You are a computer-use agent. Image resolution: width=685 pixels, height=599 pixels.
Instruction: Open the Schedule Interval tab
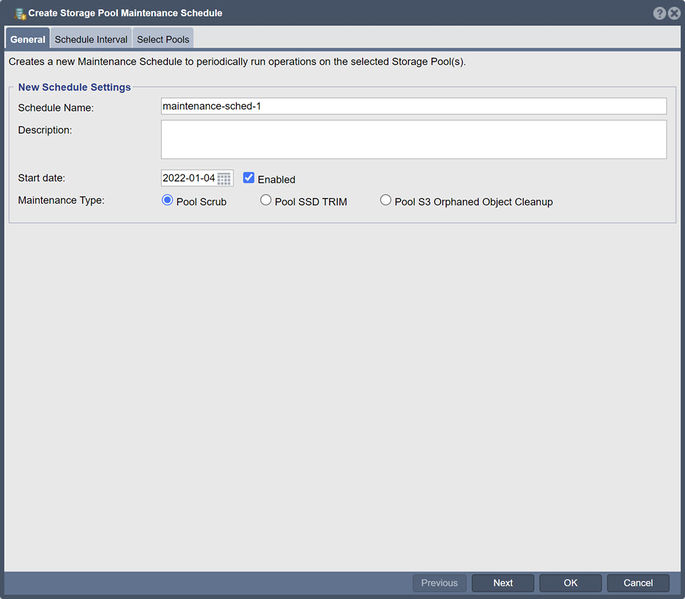pos(91,38)
